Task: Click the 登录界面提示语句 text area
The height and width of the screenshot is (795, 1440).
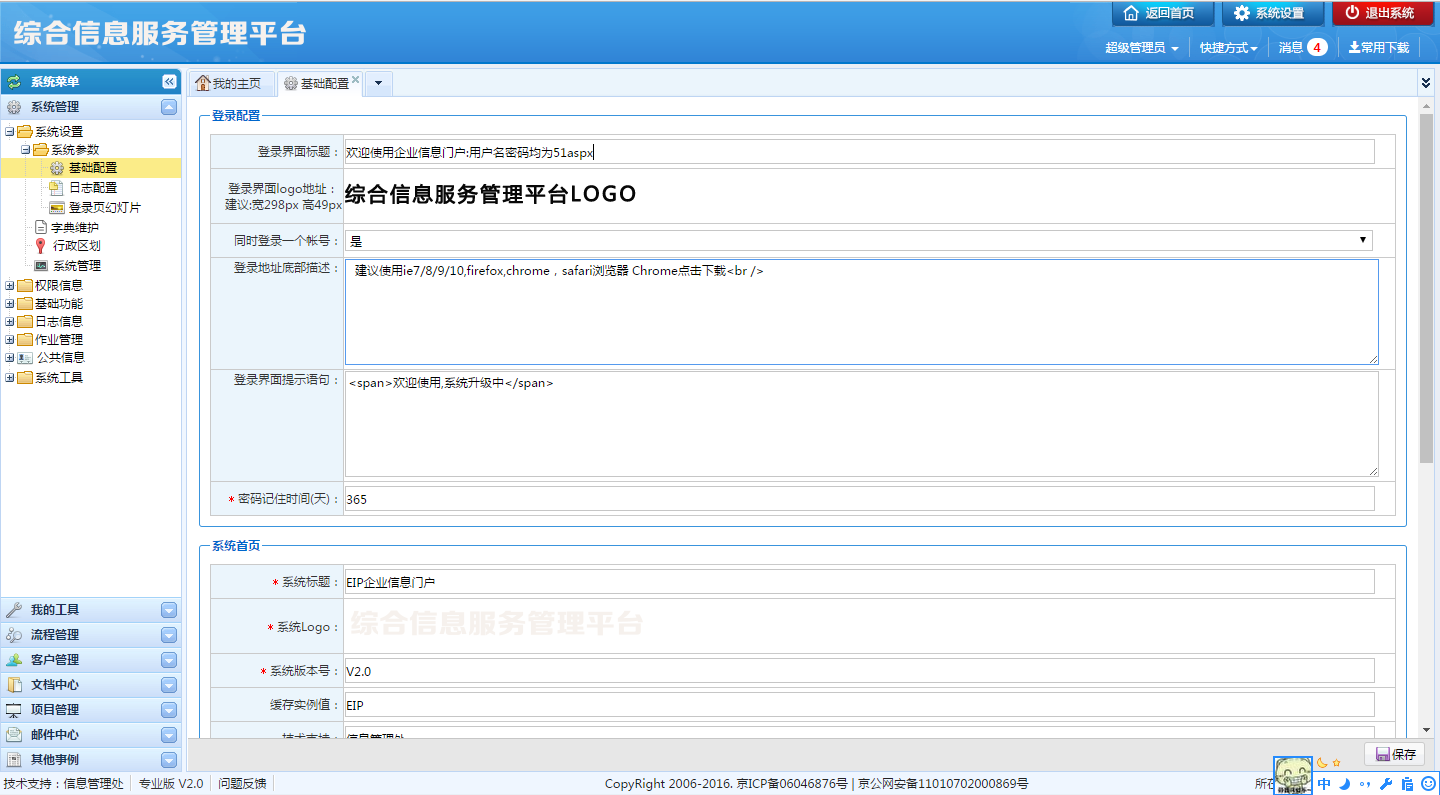Action: point(862,424)
